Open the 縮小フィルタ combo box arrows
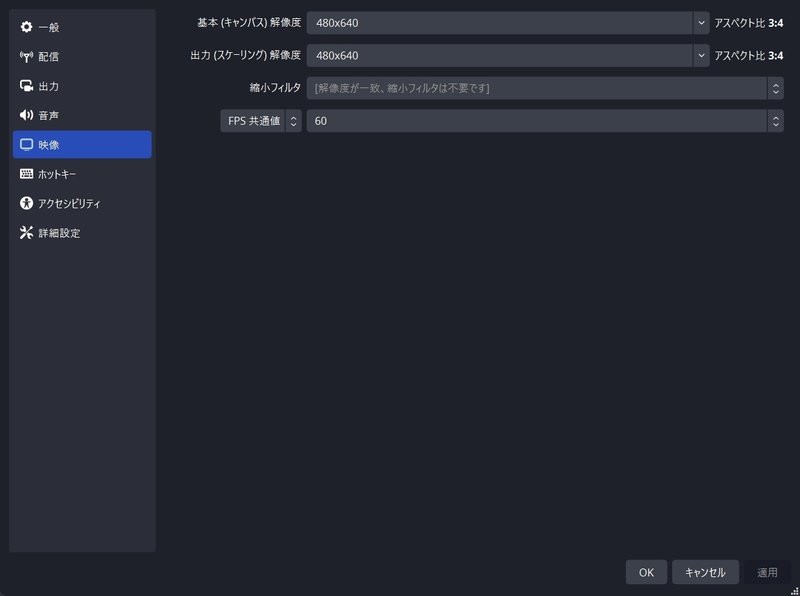This screenshot has width=800, height=596. 776,88
